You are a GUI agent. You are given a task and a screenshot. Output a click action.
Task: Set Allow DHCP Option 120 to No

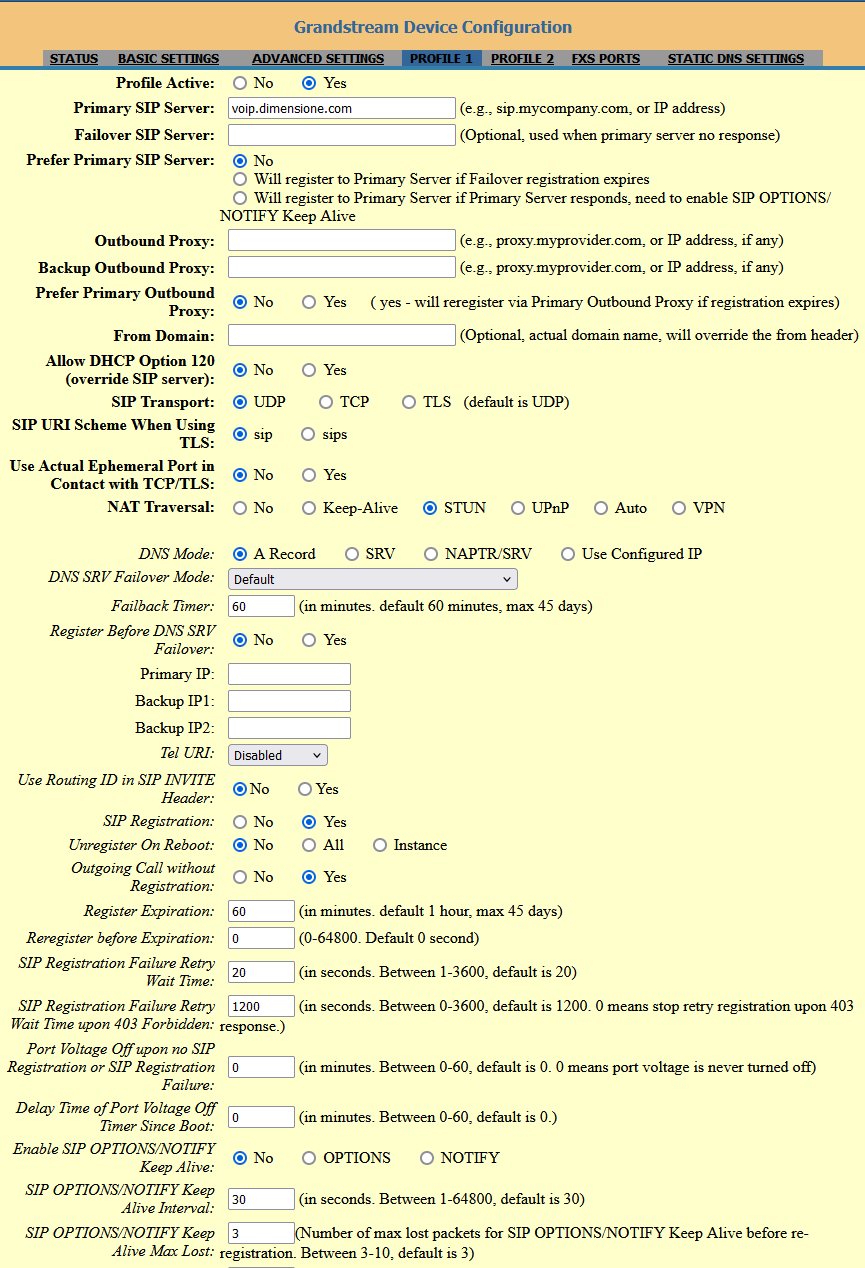(x=240, y=370)
